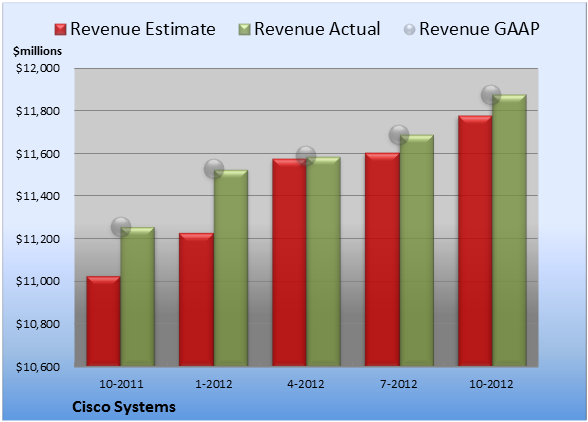The width and height of the screenshot is (588, 422).
Task: Select the green actual bar for 10-2011
Action: click(x=138, y=297)
